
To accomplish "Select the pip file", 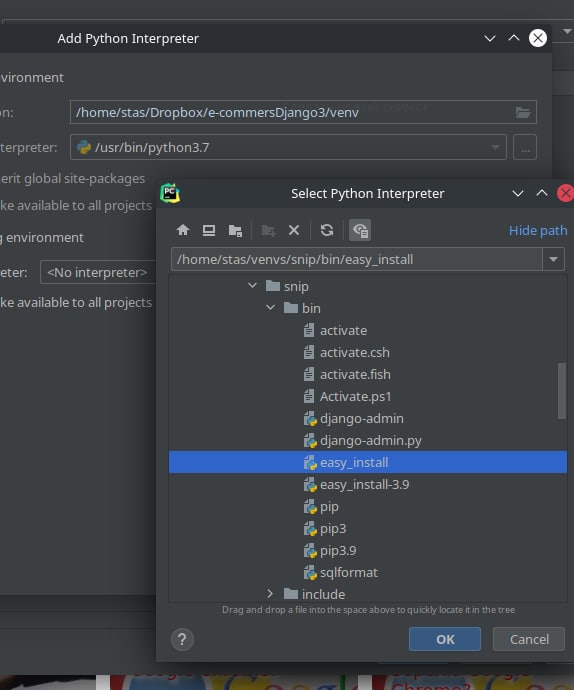I will pyautogui.click(x=368, y=506).
